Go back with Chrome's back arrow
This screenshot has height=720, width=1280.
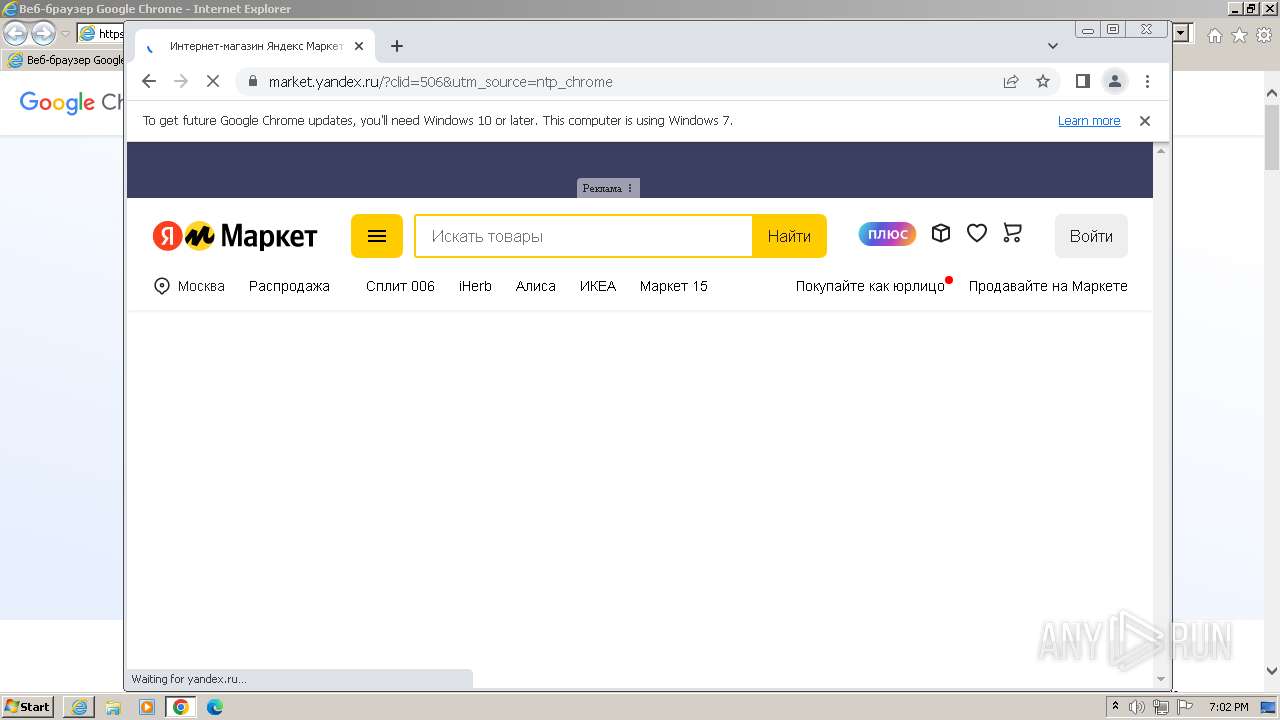click(x=149, y=82)
